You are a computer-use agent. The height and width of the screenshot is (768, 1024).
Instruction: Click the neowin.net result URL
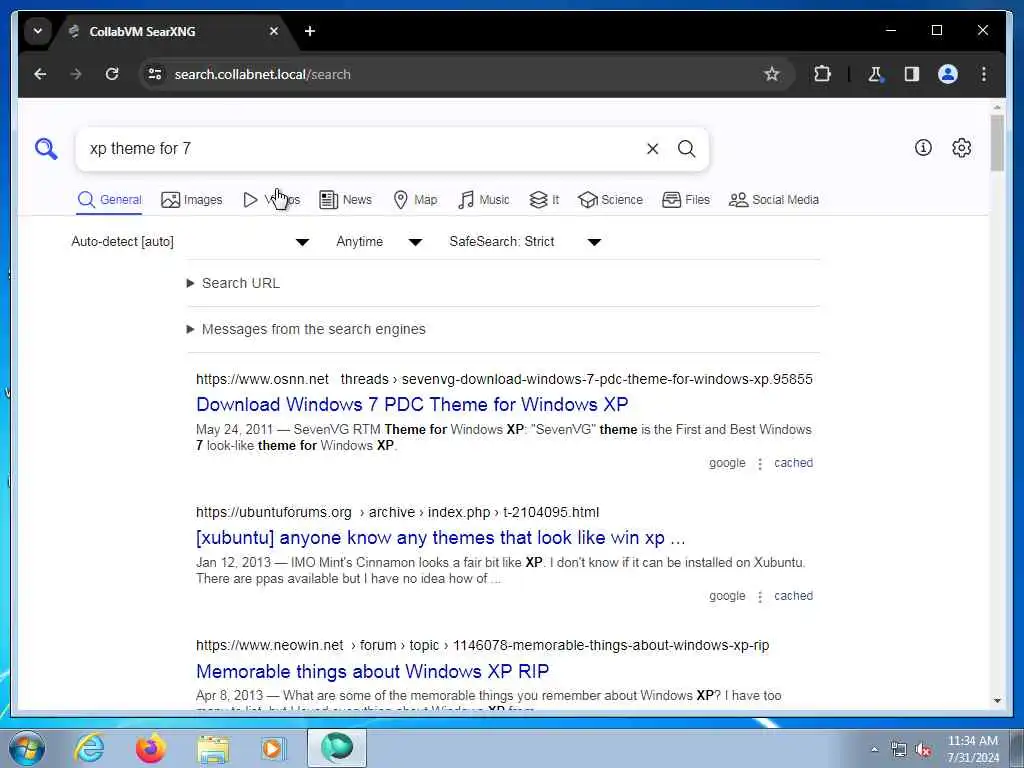pos(483,646)
